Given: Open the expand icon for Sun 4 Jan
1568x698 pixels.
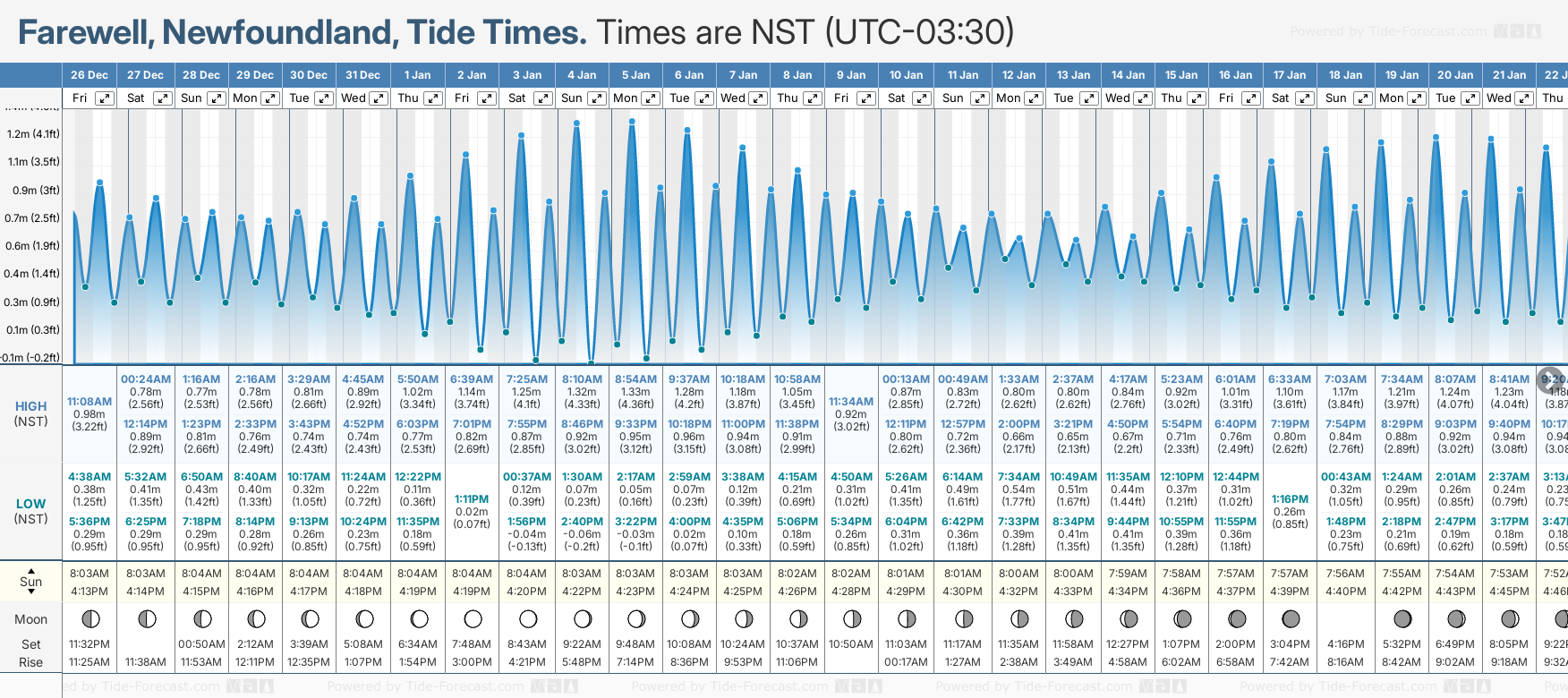Looking at the screenshot, I should 597,98.
